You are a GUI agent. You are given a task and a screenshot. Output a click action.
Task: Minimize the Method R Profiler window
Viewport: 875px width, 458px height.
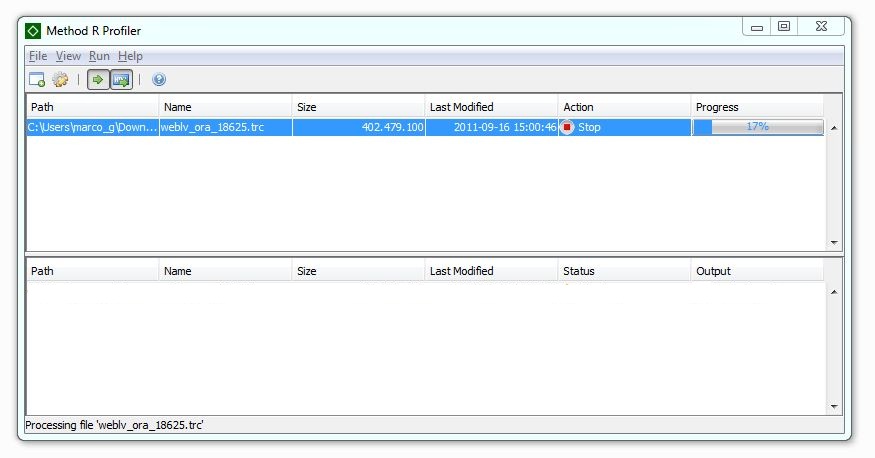tap(757, 27)
